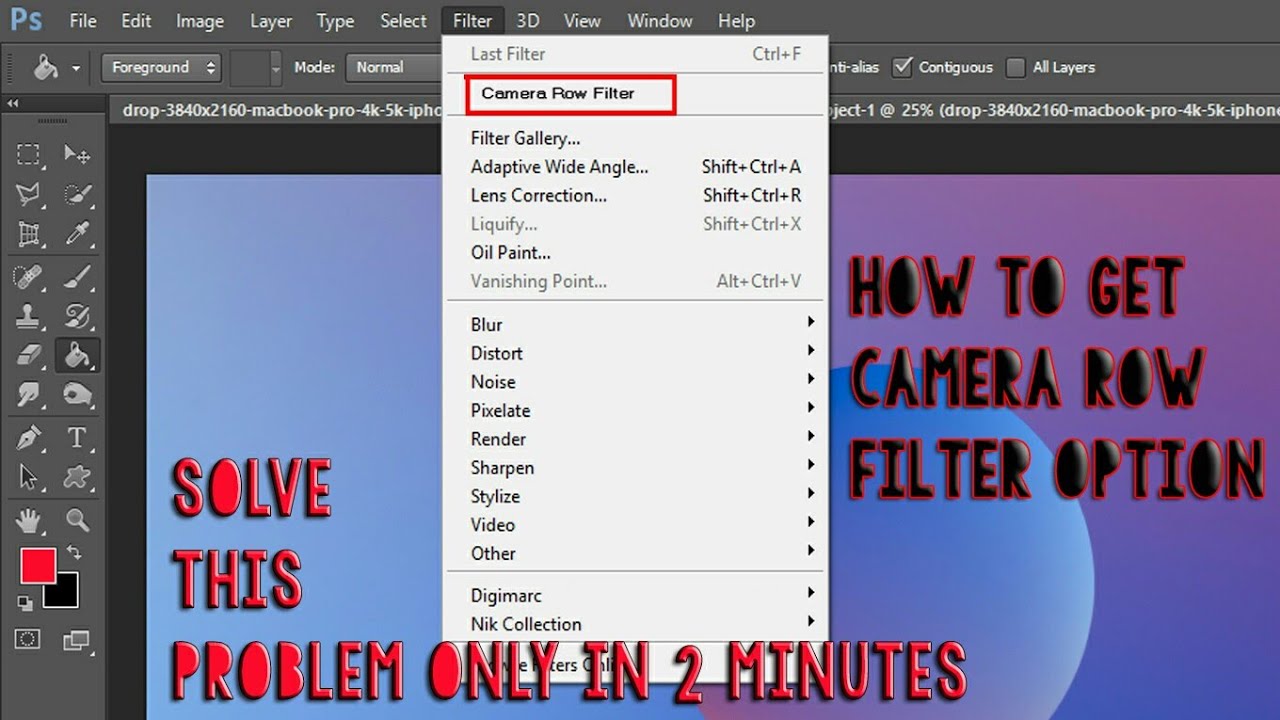Open the Select menu

point(403,20)
